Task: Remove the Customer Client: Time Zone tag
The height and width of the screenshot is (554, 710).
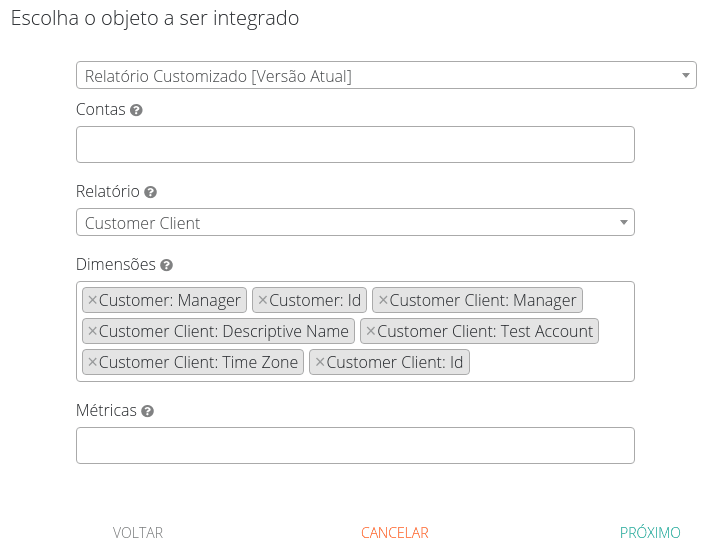Action: click(x=92, y=362)
